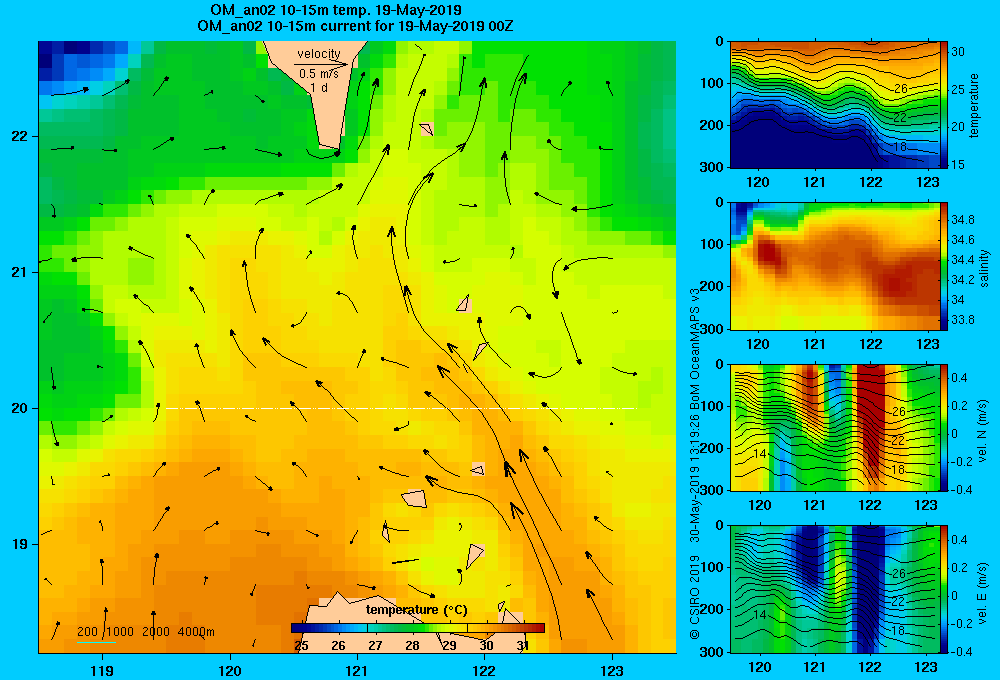Click the vertical 'temperature' axis label

tap(974, 105)
